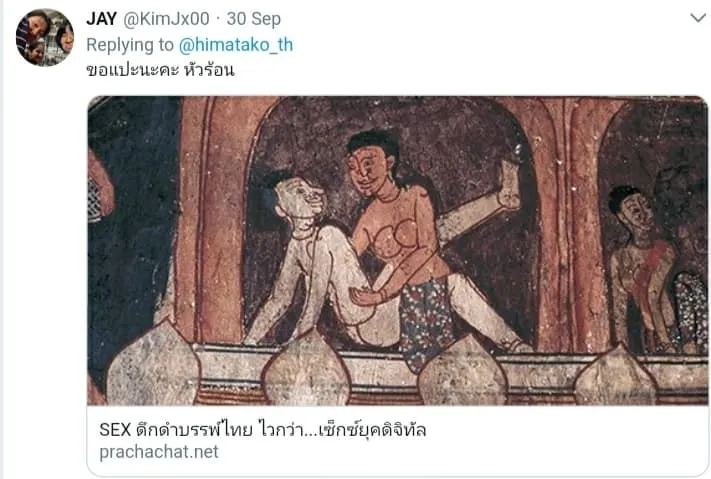Click the raised hand on the archway wall

pos(509,186)
